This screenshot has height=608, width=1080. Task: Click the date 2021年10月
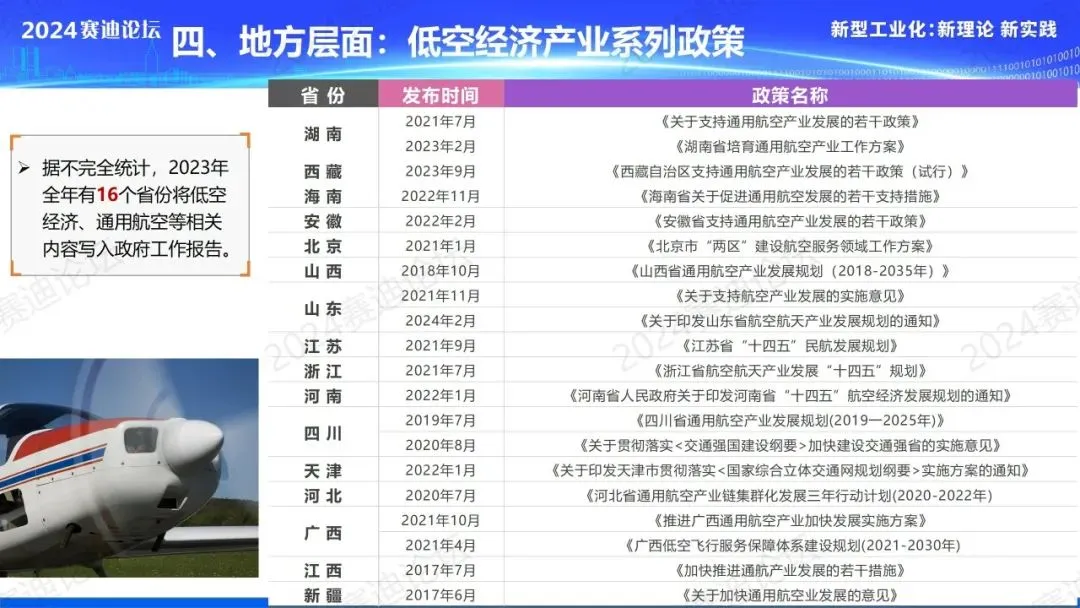coord(441,520)
